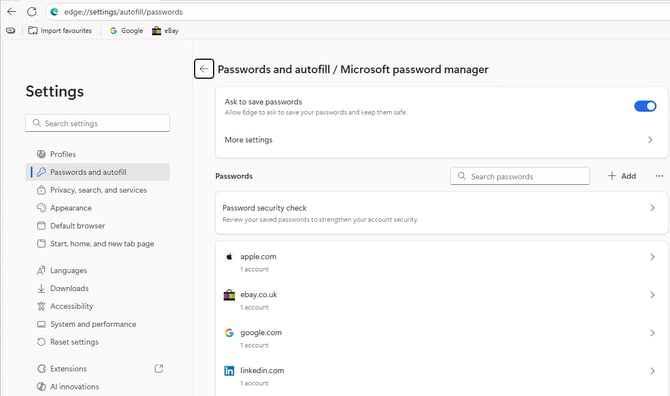
Task: Open Privacy, search, and services
Action: tap(97, 190)
